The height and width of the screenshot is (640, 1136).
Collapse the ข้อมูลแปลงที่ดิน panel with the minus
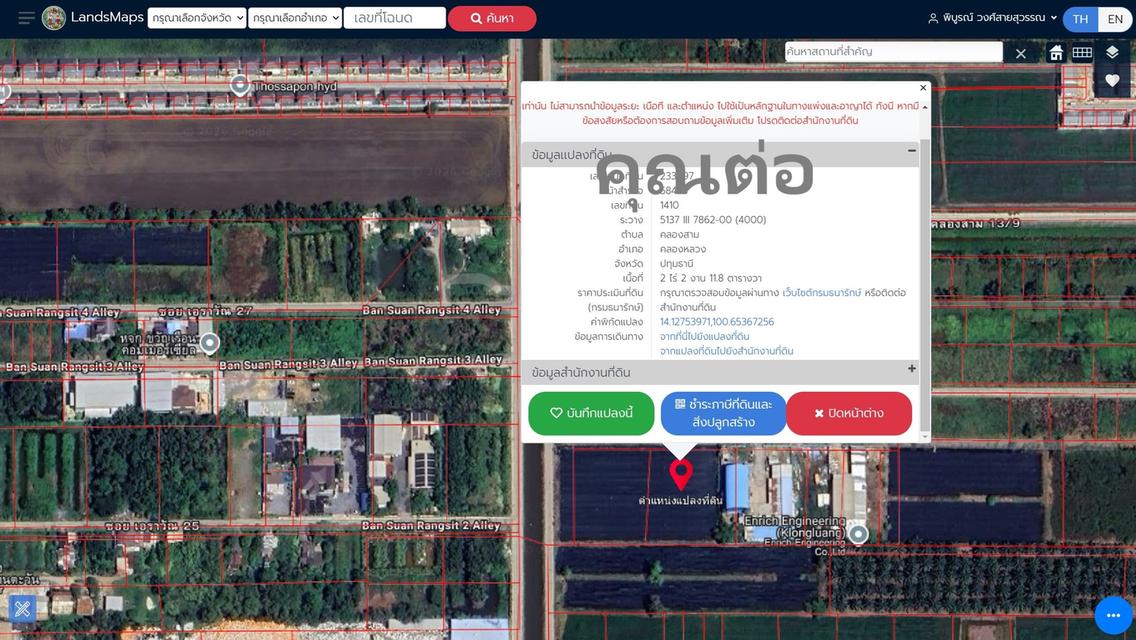911,151
